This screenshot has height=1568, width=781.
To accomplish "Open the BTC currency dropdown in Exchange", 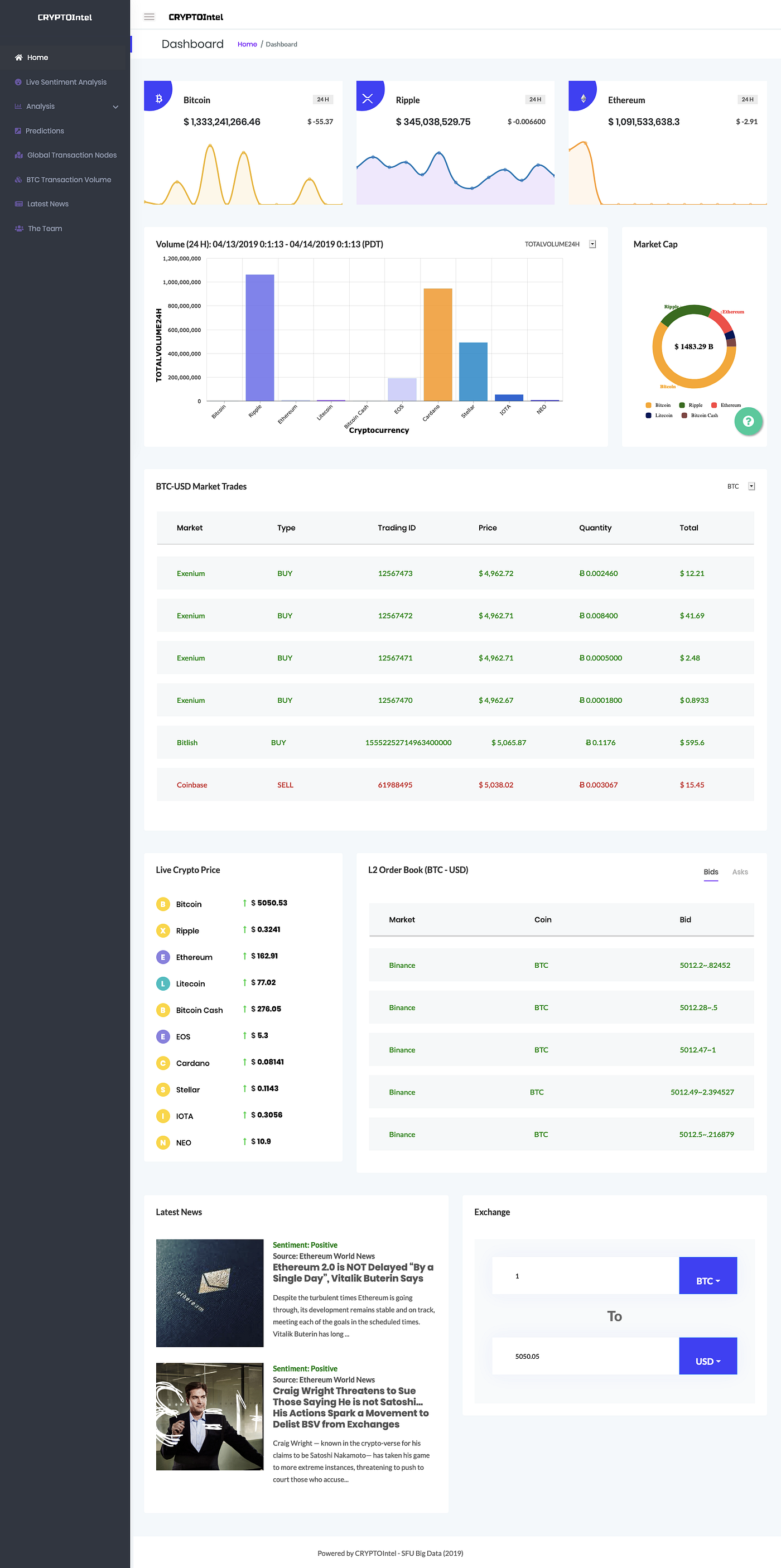I will click(708, 1275).
